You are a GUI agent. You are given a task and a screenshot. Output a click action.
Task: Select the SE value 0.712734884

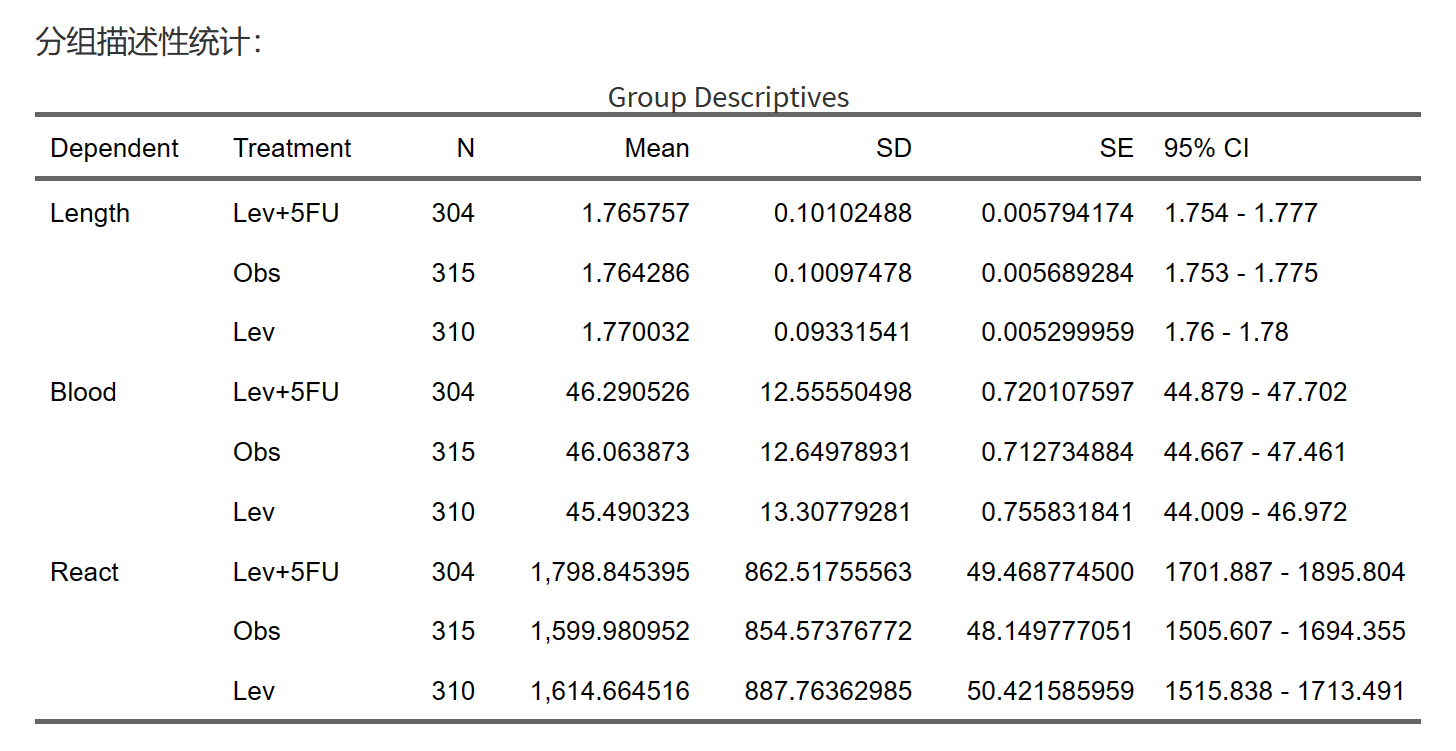point(1057,452)
